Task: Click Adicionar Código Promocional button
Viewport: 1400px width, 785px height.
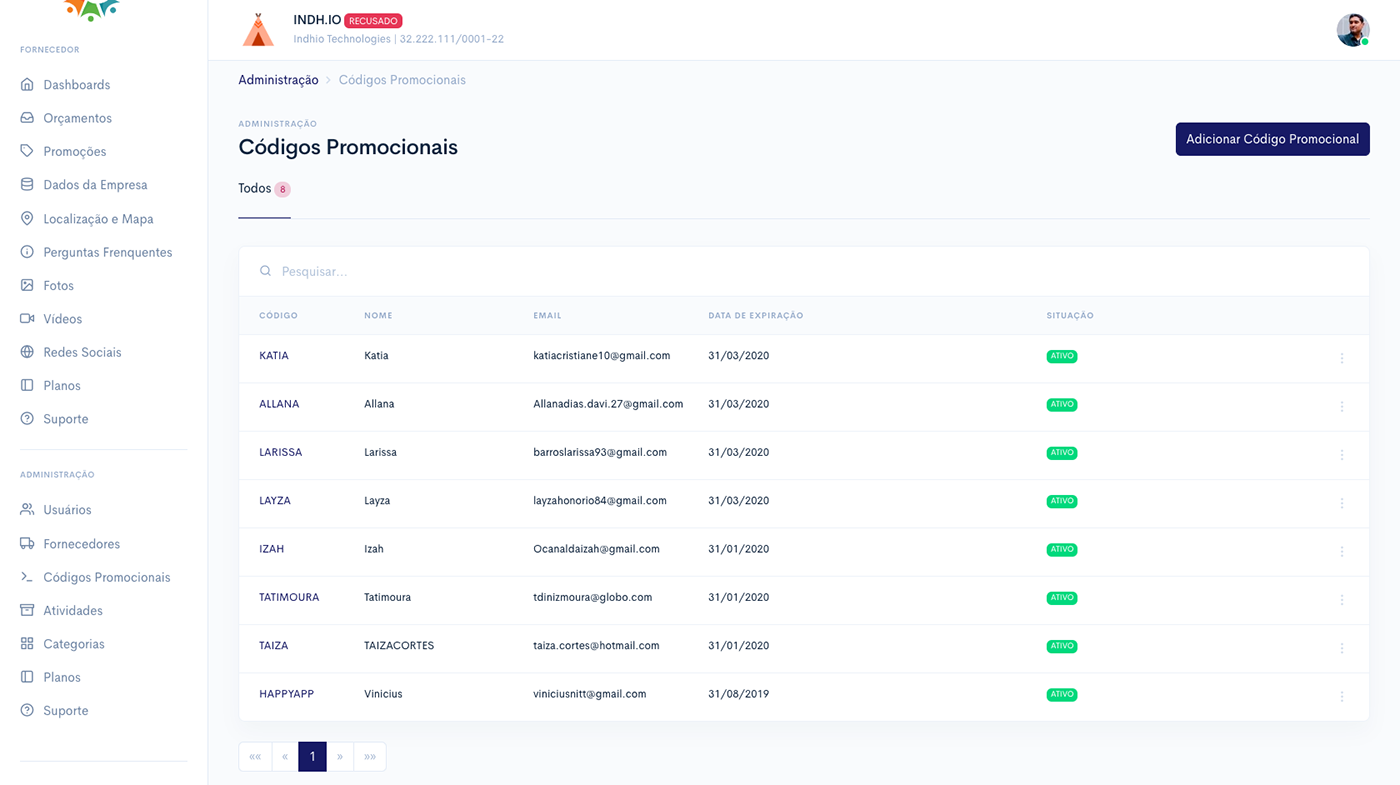Action: point(1272,139)
